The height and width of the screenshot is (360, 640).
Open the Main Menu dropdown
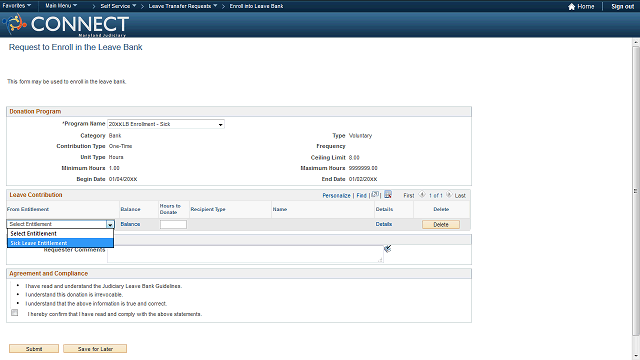click(61, 6)
